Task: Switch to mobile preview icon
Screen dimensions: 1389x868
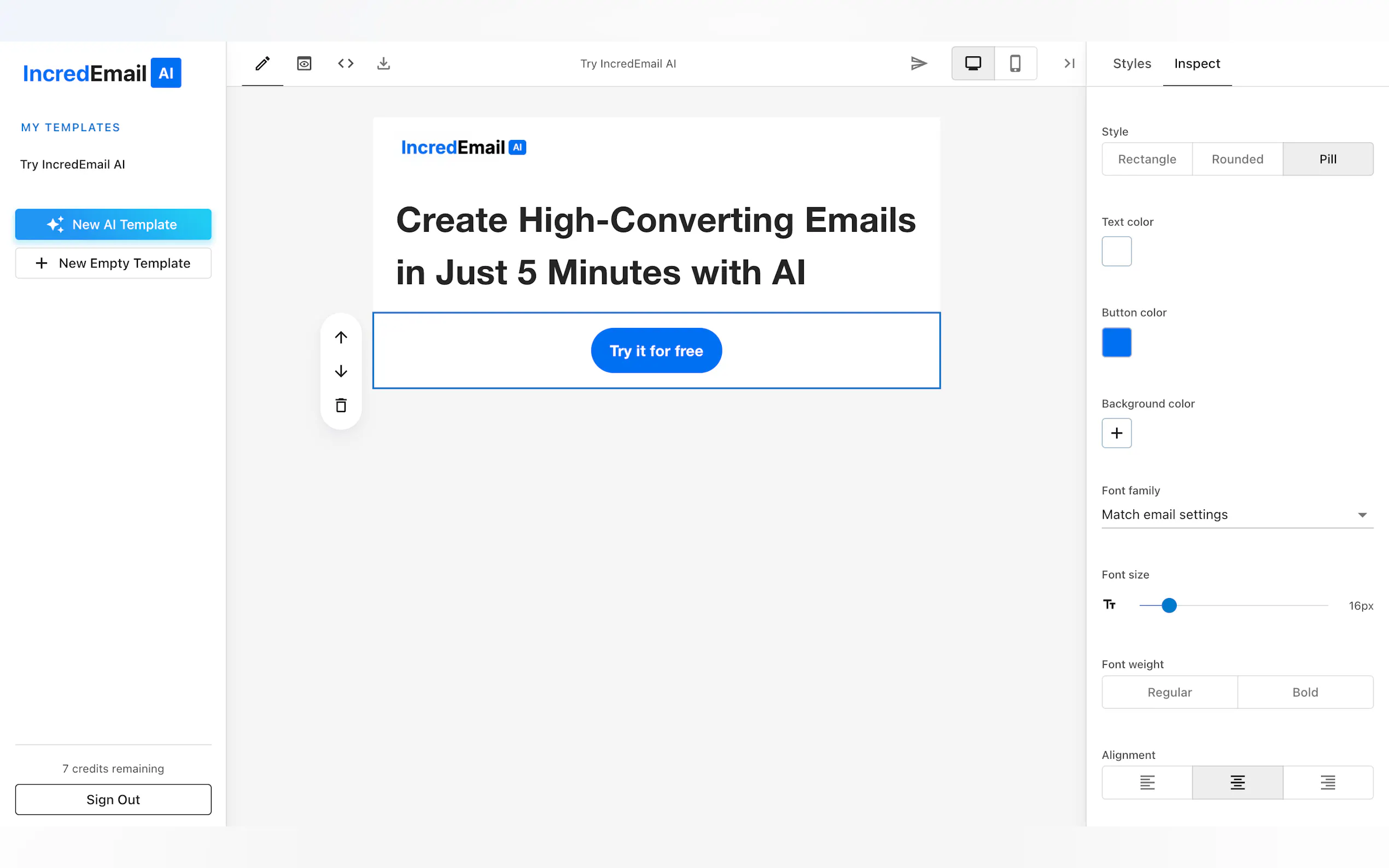Action: [x=1015, y=63]
